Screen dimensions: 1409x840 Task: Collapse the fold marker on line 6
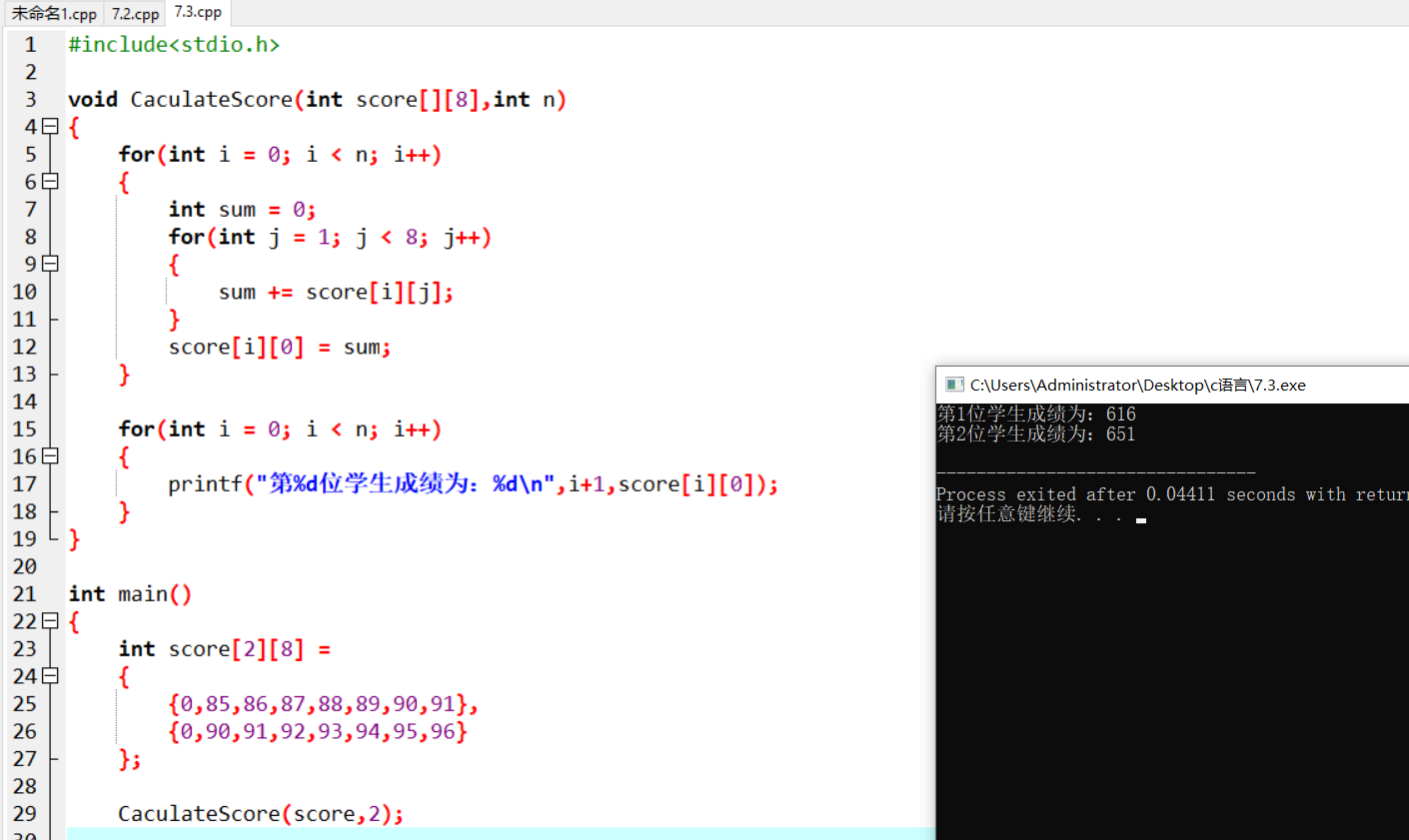pyautogui.click(x=50, y=182)
